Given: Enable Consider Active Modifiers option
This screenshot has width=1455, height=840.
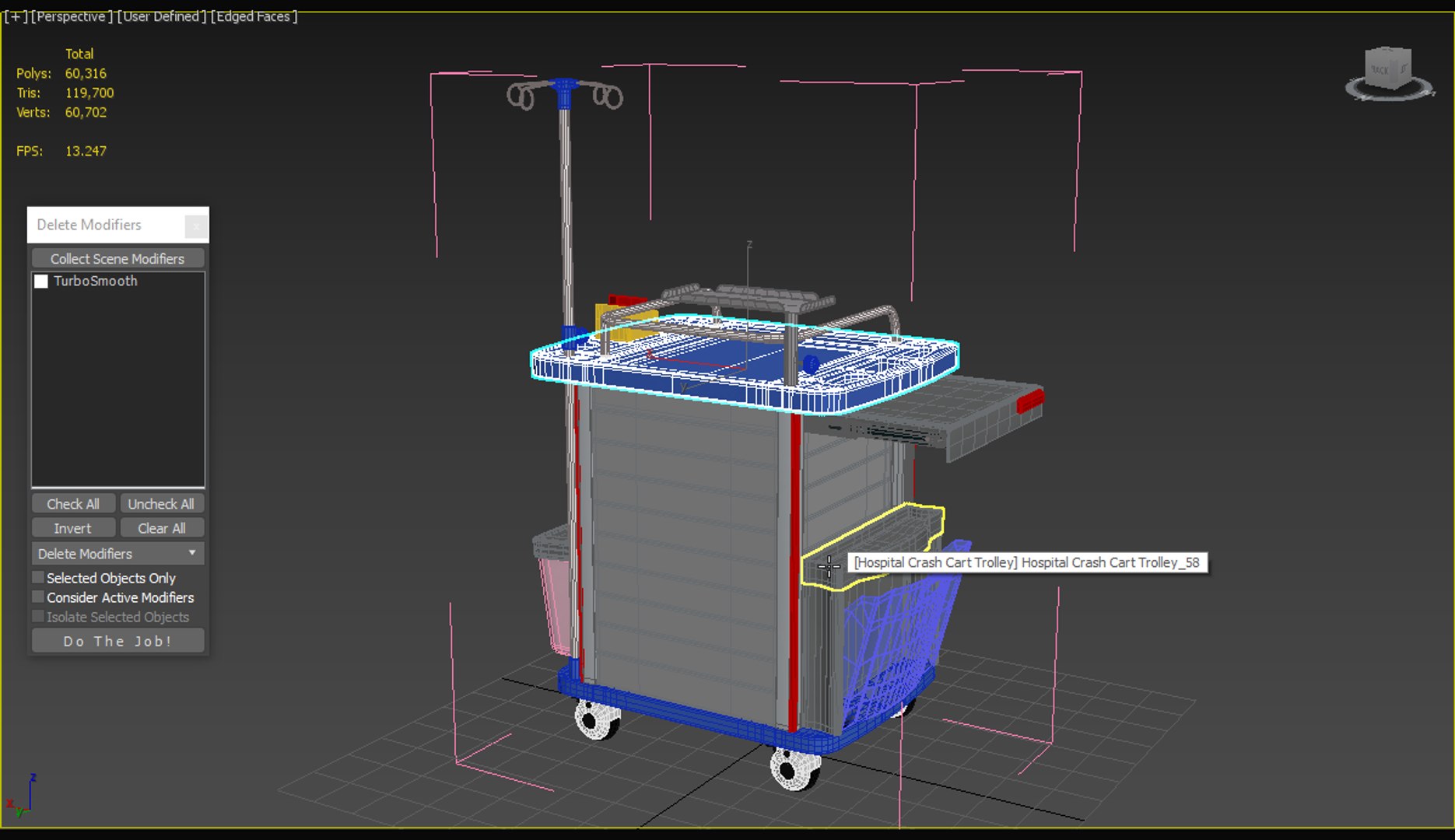Looking at the screenshot, I should tap(37, 597).
